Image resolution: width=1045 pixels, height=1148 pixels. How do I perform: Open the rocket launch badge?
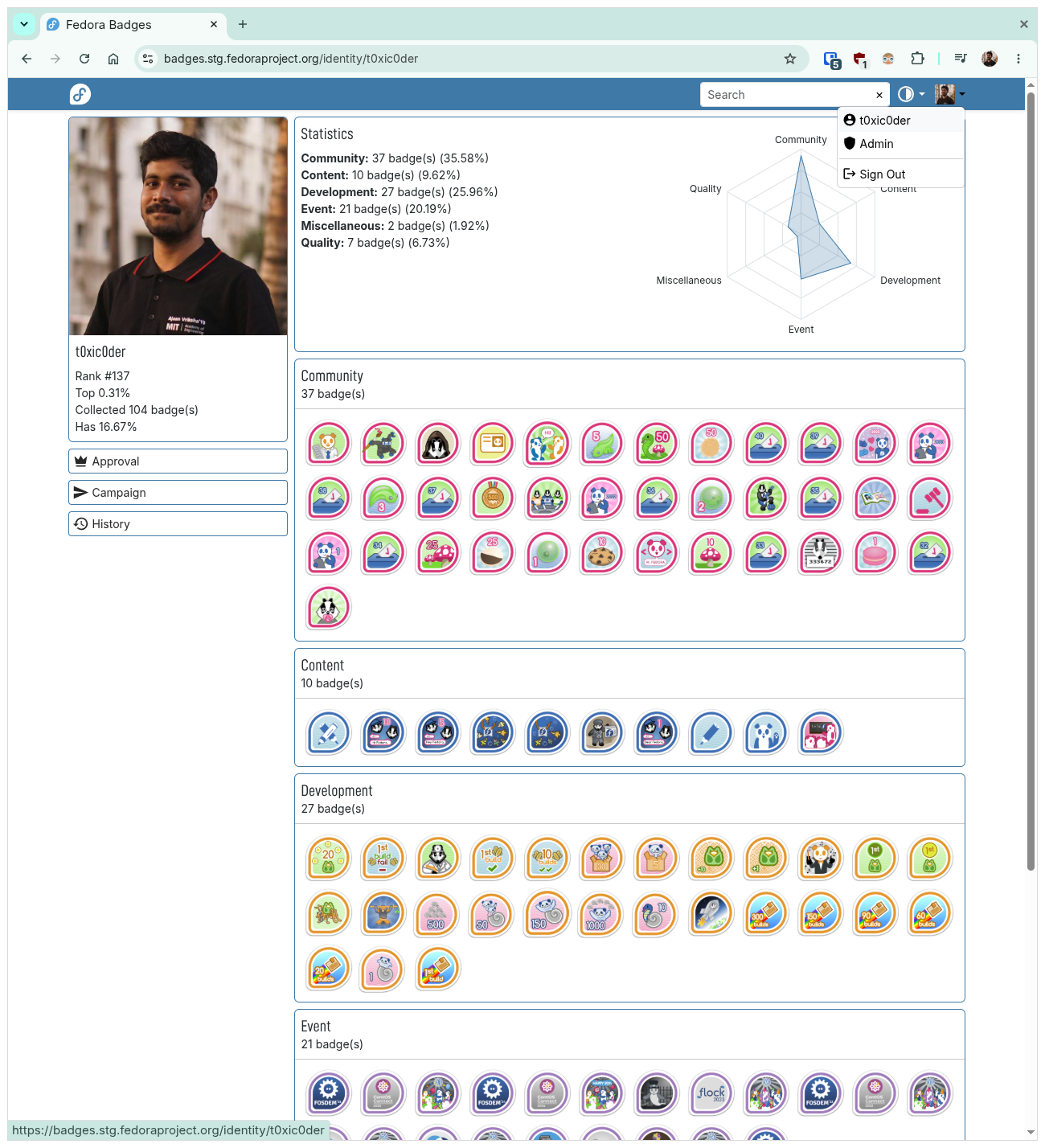point(711,913)
